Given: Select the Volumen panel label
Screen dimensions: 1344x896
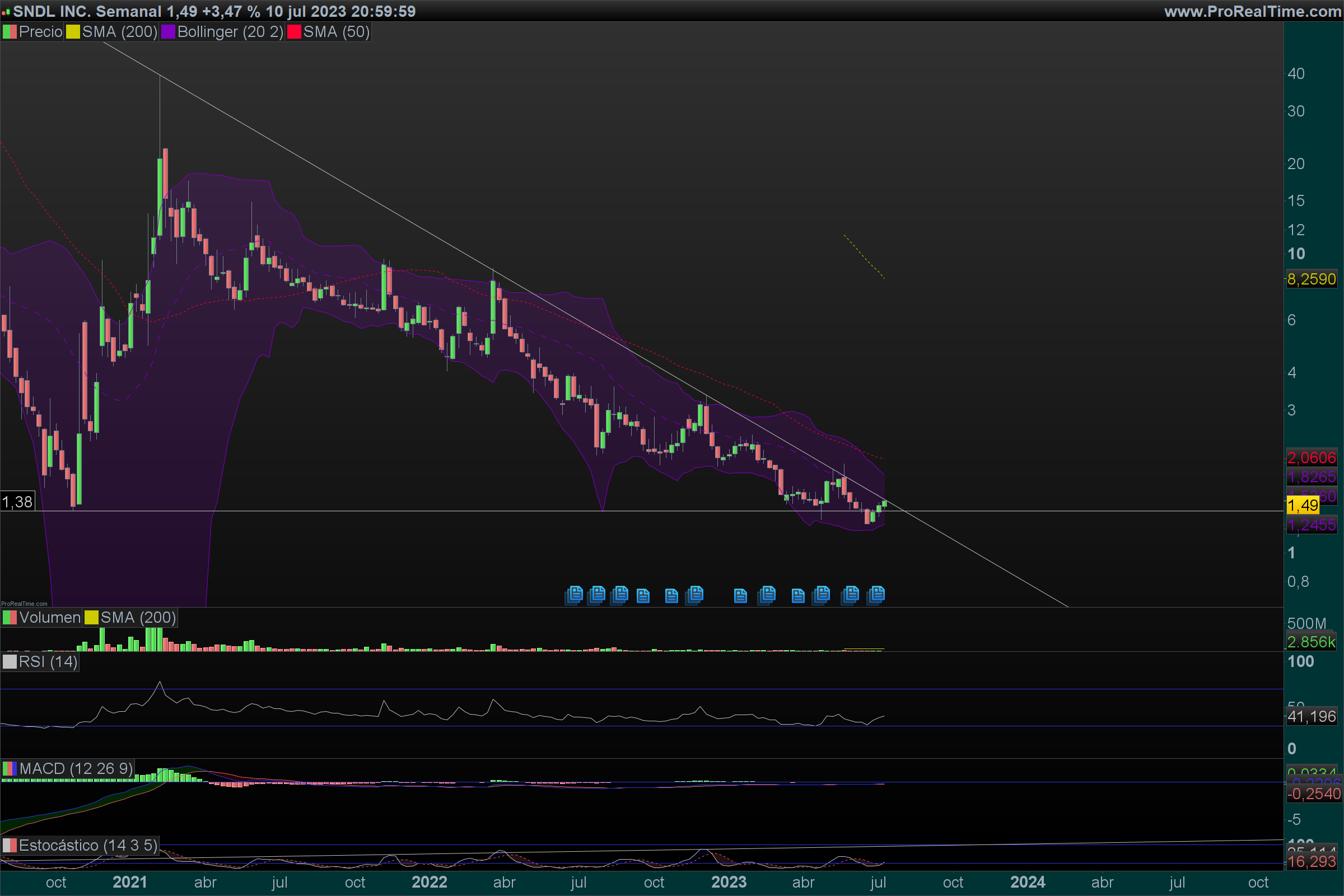Looking at the screenshot, I should tap(49, 618).
